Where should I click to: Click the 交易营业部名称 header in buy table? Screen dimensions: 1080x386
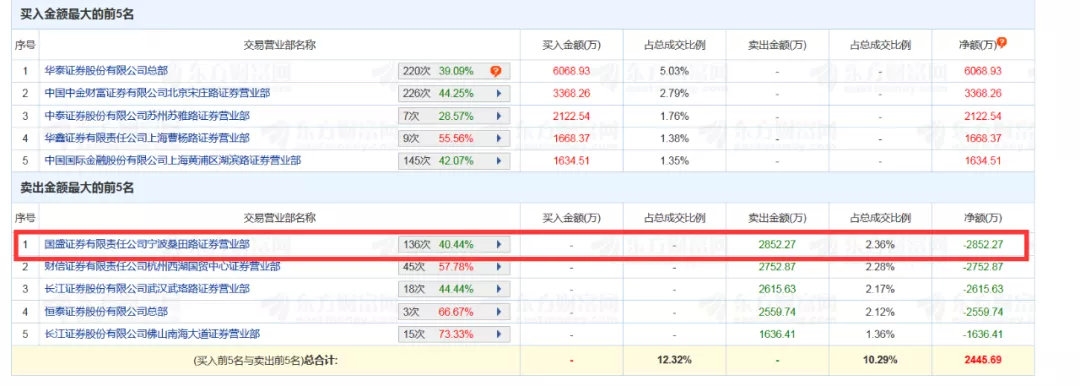[x=280, y=45]
